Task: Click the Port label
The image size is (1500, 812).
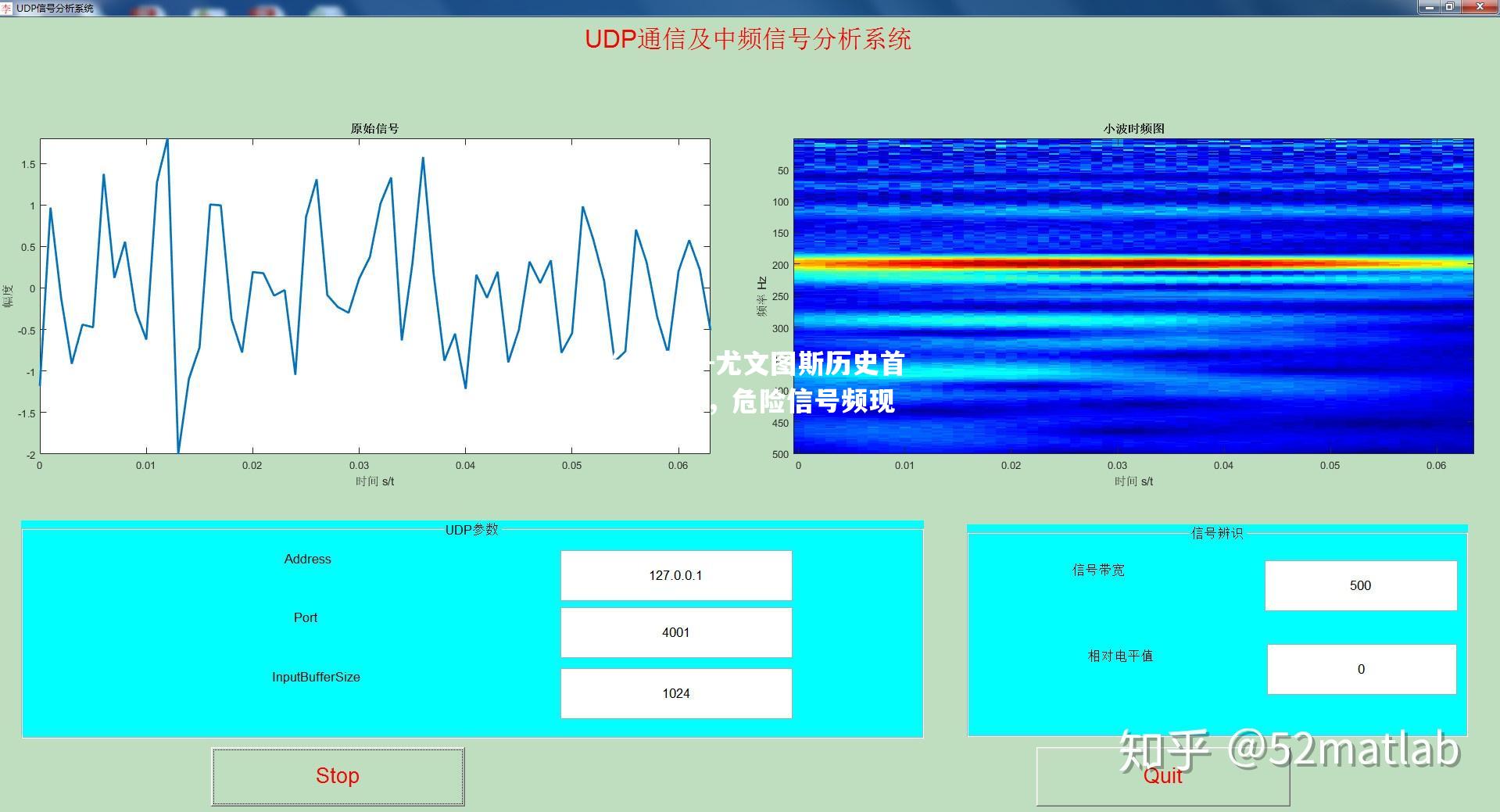Action: point(306,617)
